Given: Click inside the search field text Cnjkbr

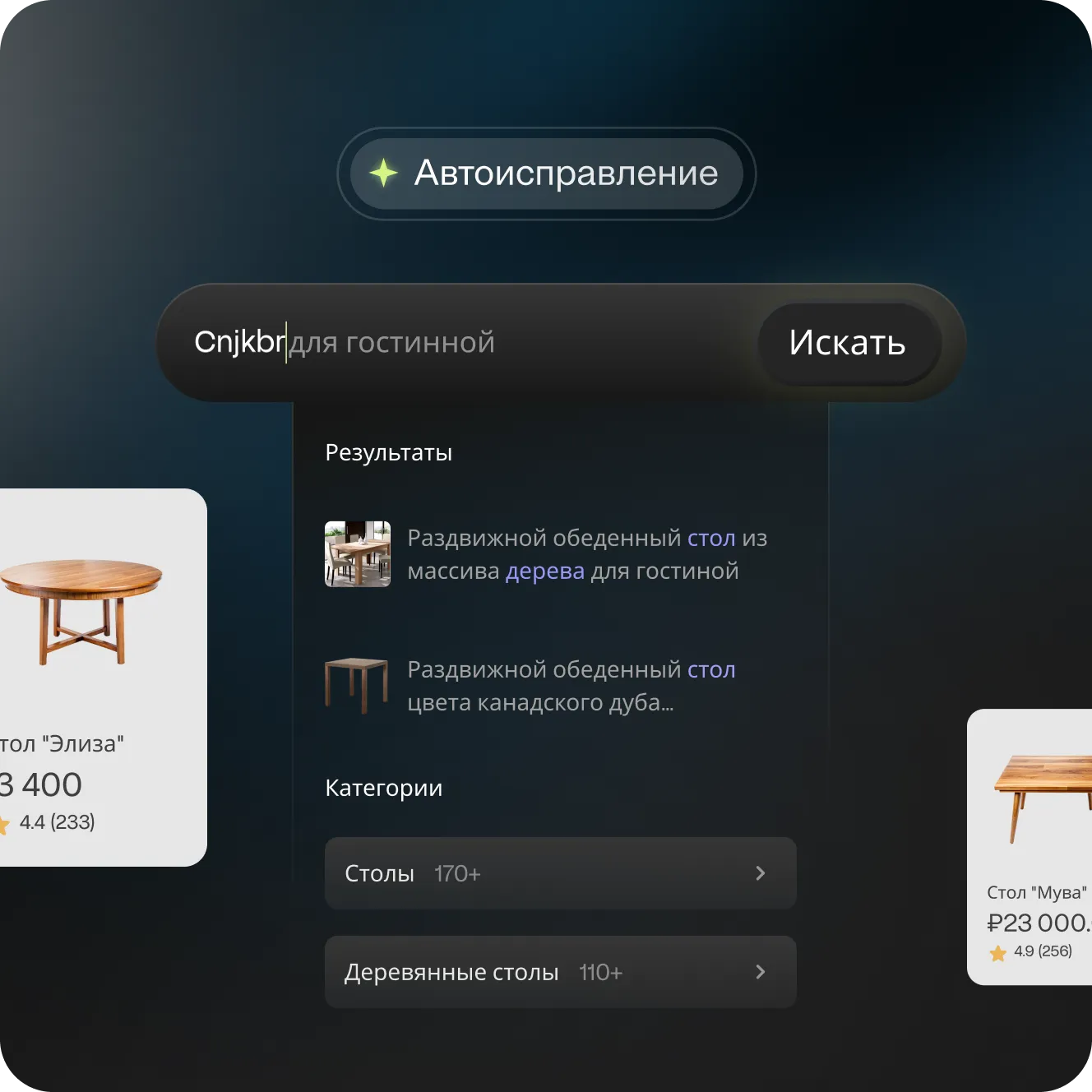Looking at the screenshot, I should coord(239,342).
